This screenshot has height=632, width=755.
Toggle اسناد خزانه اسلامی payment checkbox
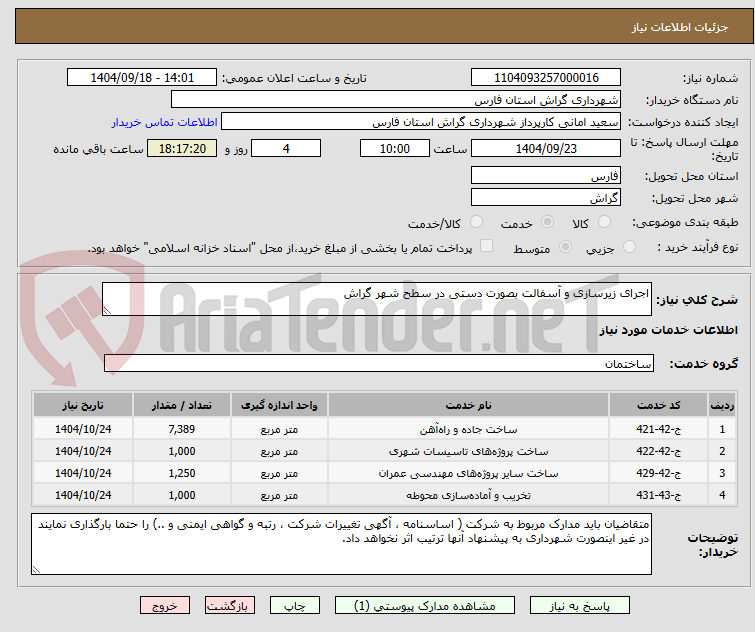tap(487, 245)
